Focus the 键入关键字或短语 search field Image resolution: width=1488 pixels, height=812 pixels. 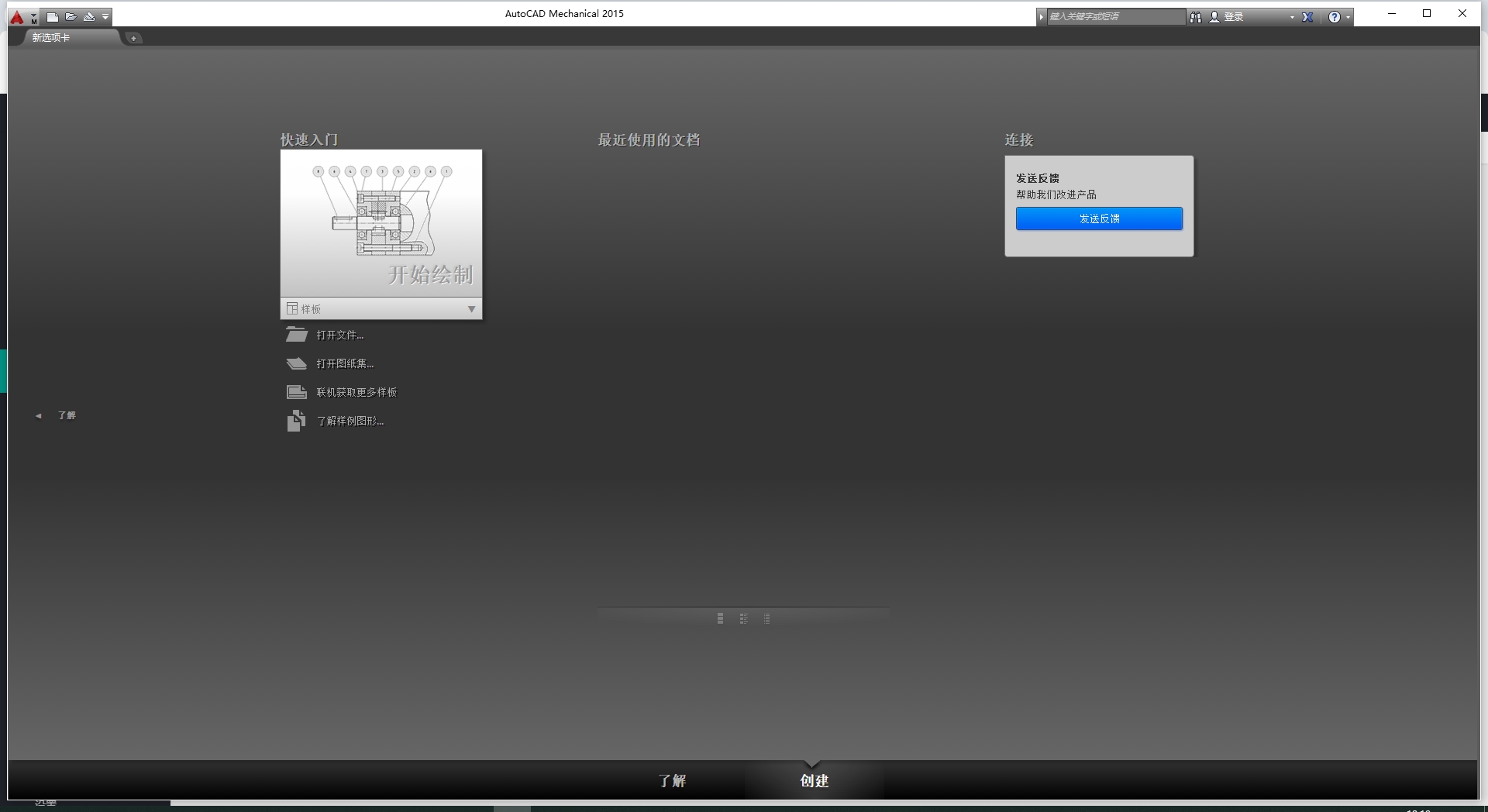pos(1115,16)
